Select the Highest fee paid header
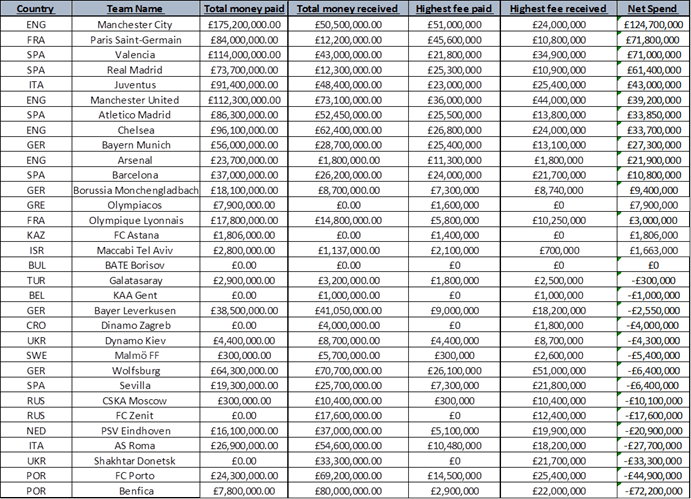Viewport: 691px width, 499px height. 454,8
